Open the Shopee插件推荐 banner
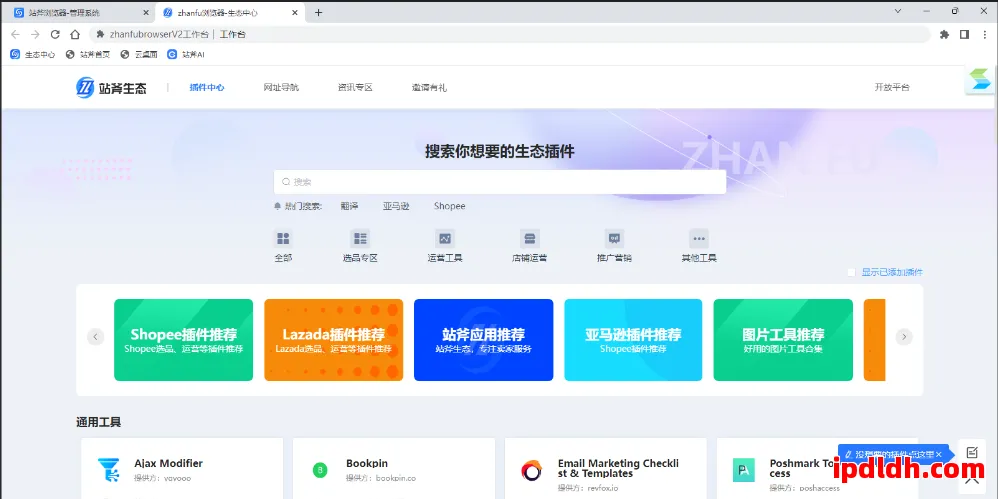Screen dimensions: 998x499 [183, 340]
